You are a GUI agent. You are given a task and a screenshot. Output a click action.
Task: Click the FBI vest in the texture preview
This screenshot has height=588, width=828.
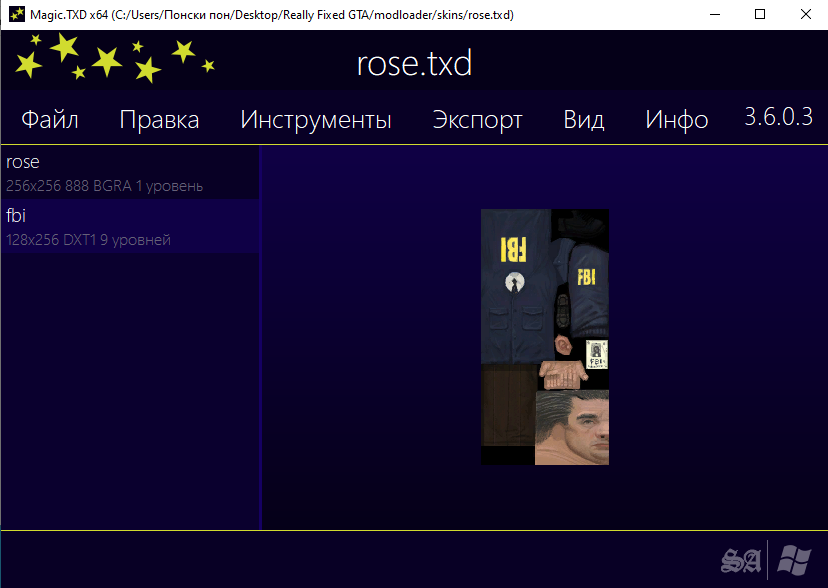[515, 285]
